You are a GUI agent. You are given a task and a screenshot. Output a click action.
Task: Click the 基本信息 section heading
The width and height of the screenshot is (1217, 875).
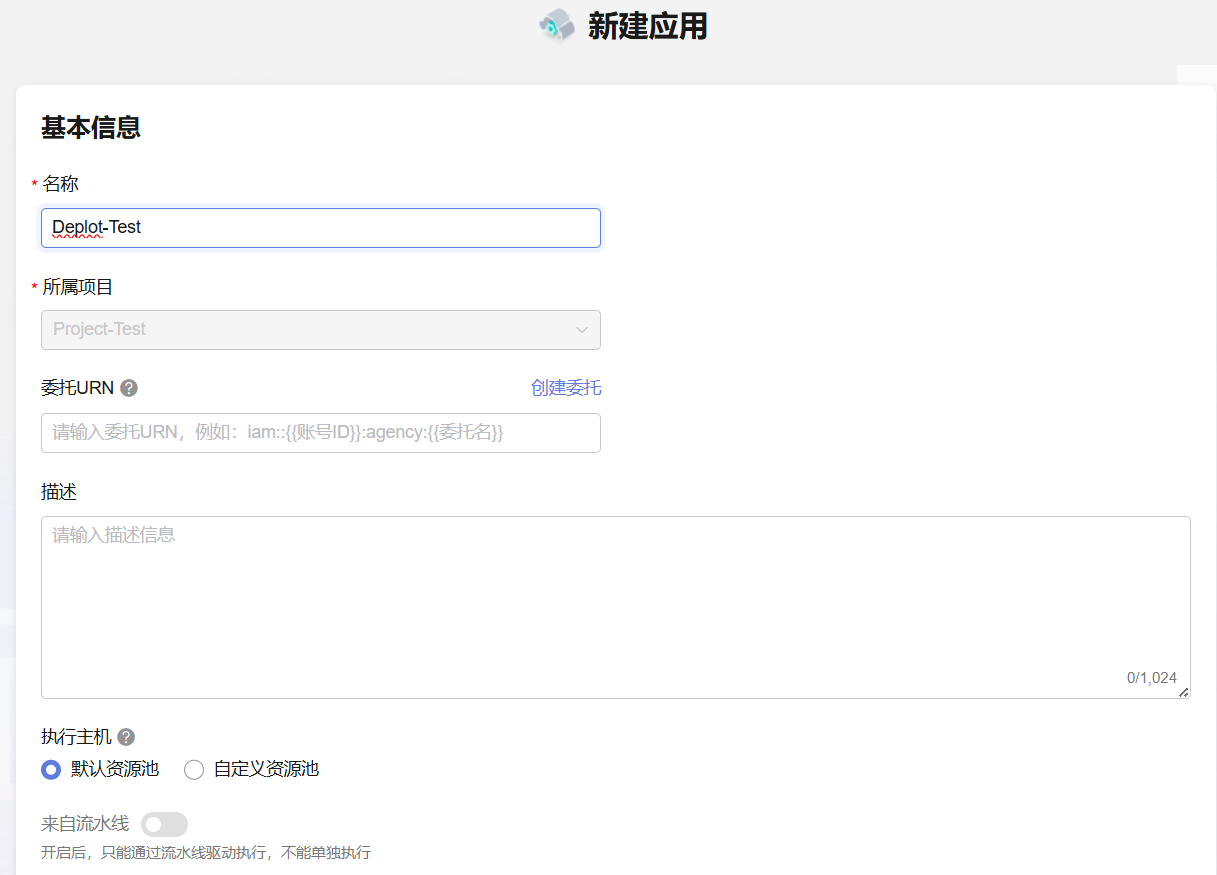point(91,128)
